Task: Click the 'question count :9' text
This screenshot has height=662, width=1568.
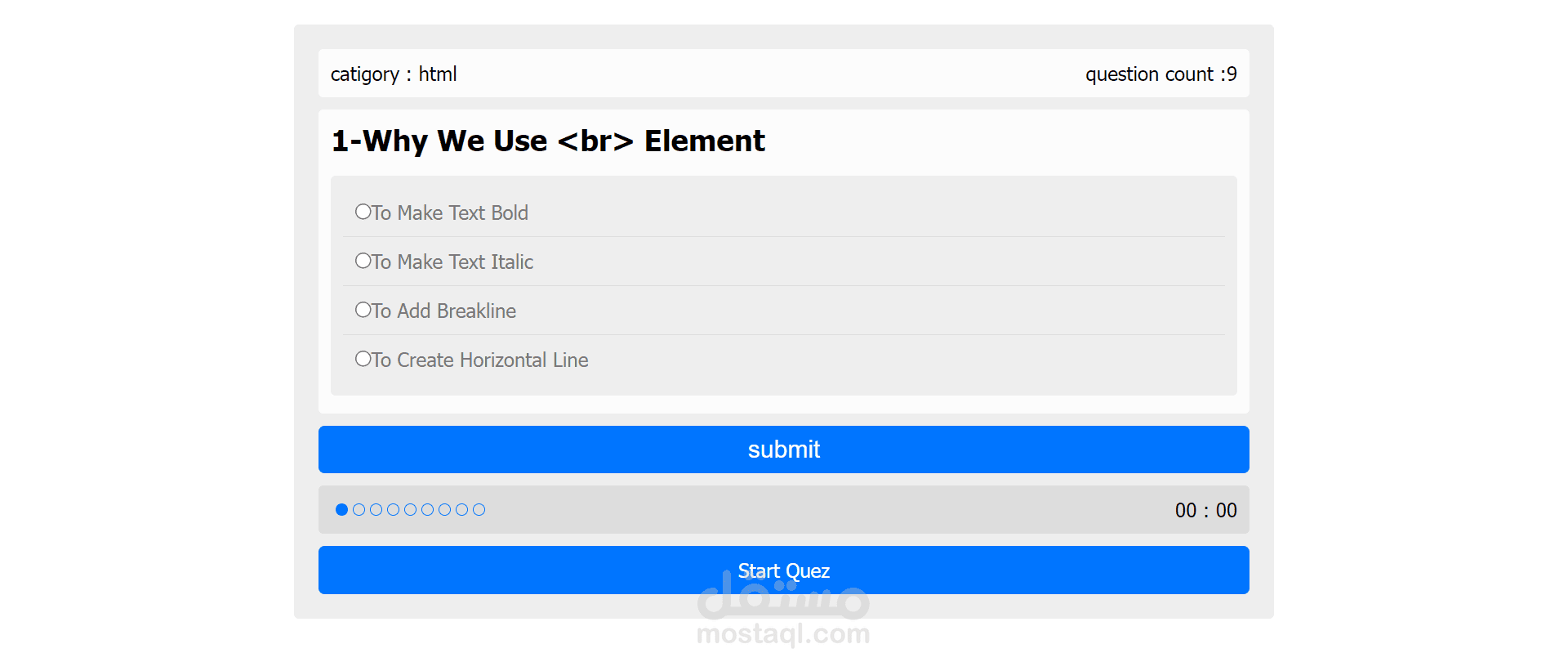Action: (1160, 74)
